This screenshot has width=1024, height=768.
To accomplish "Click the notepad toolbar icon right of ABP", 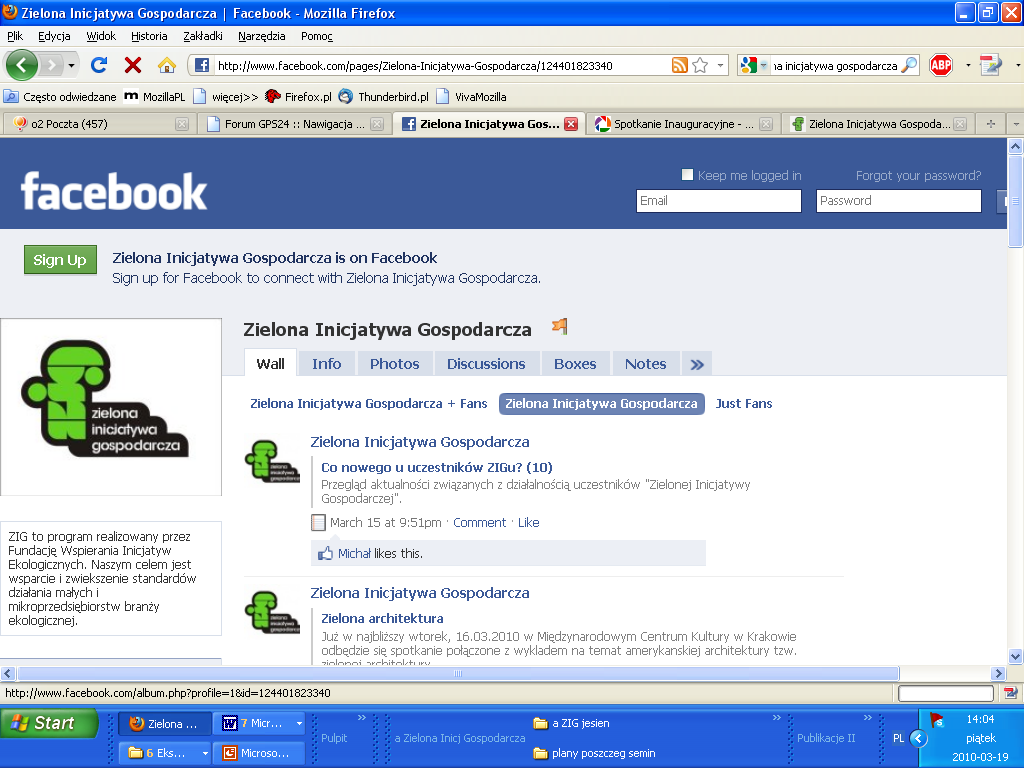I will click(991, 65).
